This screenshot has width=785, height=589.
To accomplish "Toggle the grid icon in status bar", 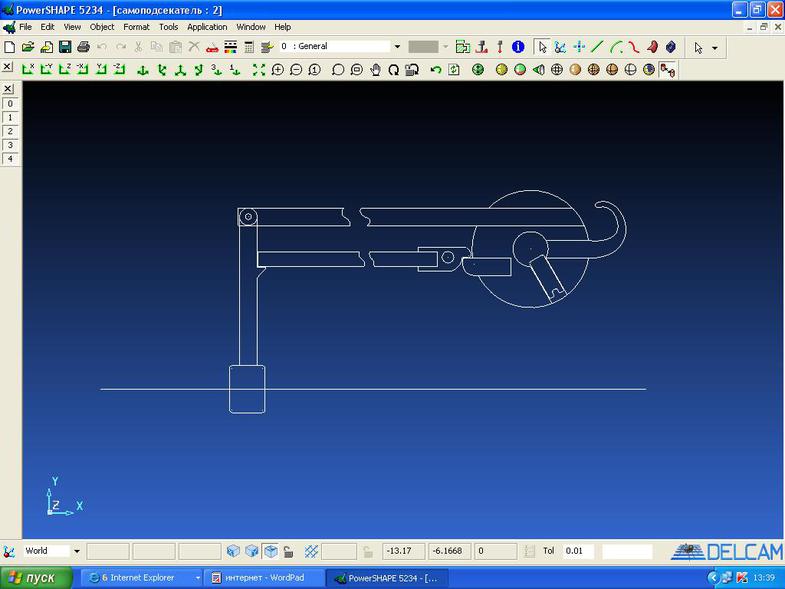I will click(x=311, y=551).
